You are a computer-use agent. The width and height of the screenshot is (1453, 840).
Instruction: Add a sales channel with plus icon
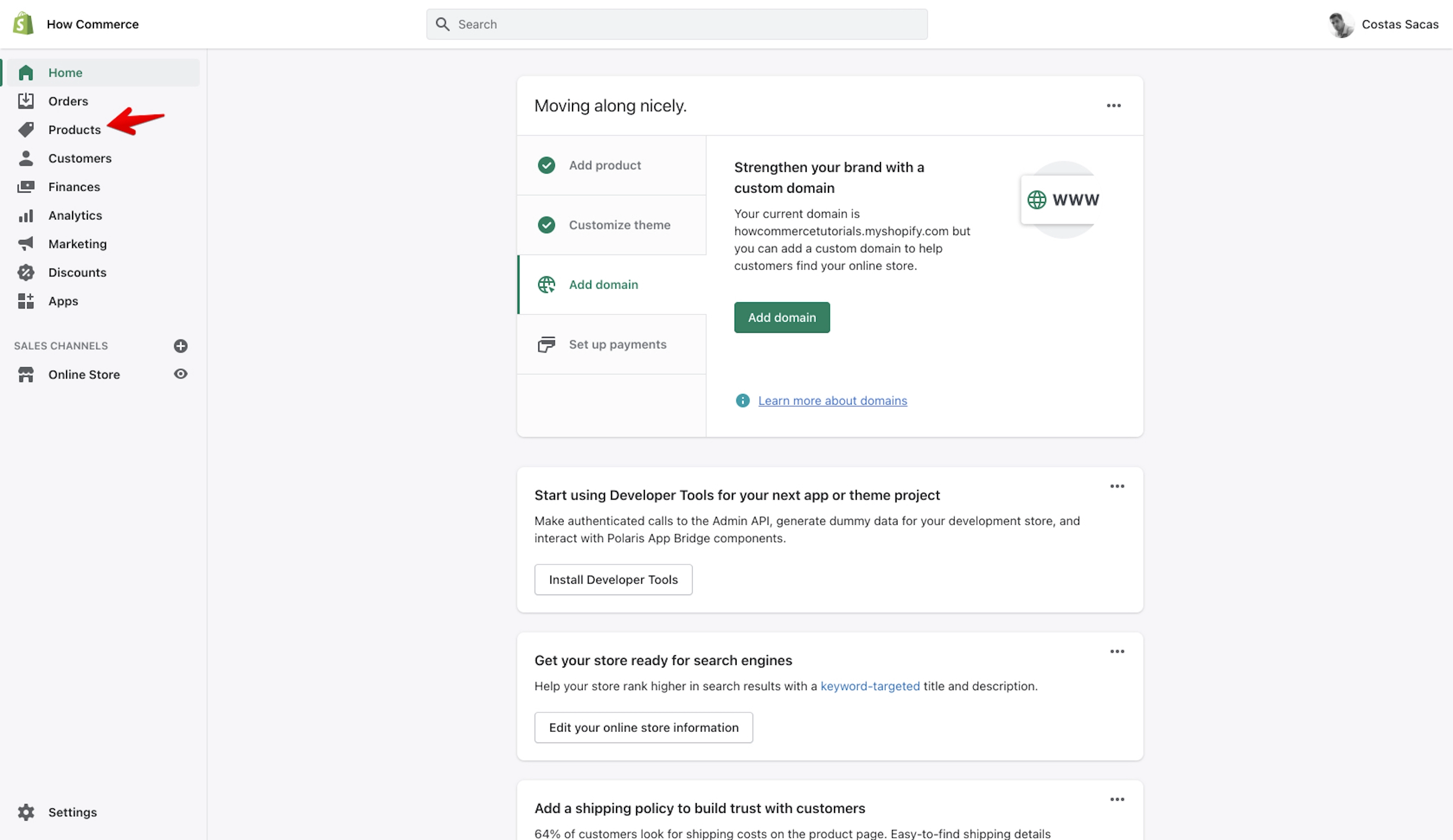(x=181, y=346)
